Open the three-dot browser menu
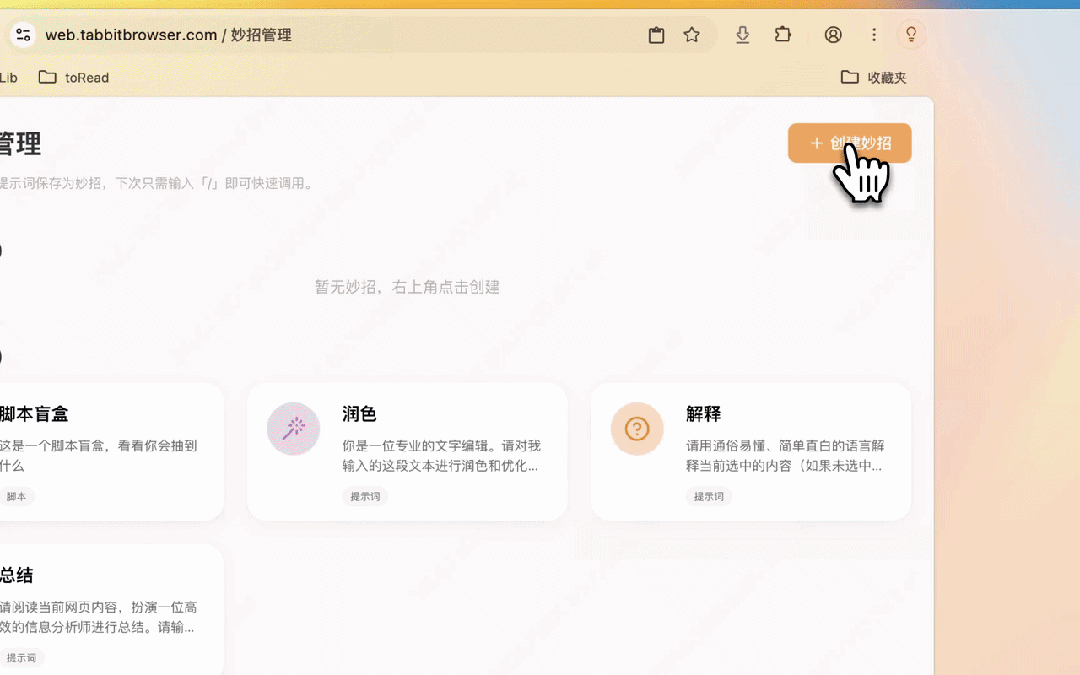The height and width of the screenshot is (675, 1080). [873, 34]
